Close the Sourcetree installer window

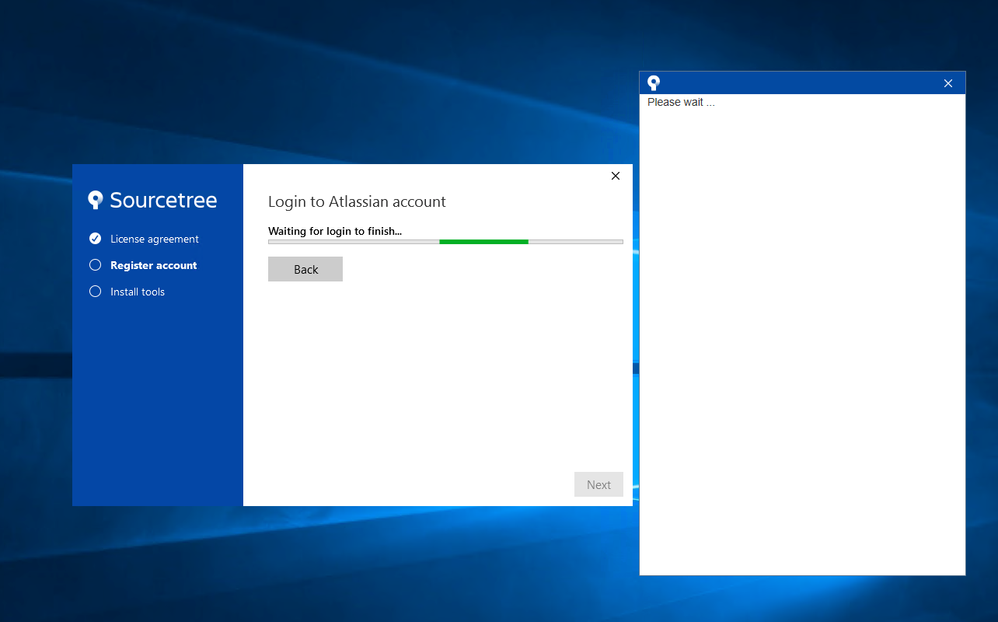(615, 176)
